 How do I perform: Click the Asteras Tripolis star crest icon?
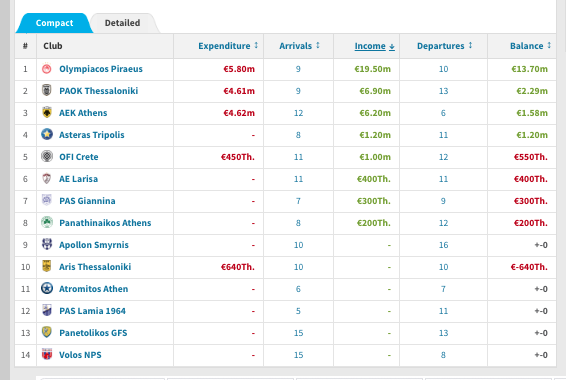click(47, 134)
